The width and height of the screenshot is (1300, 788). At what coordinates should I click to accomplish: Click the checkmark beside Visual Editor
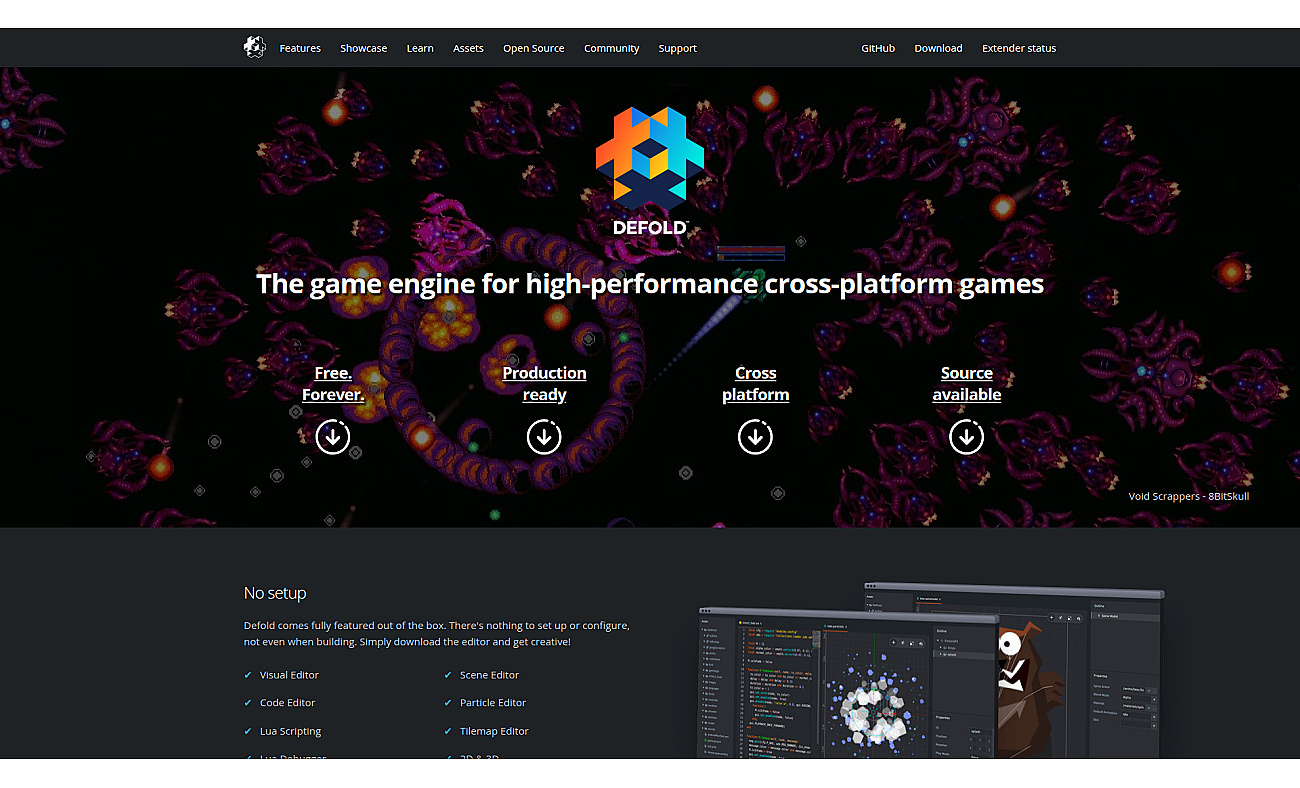(x=248, y=675)
